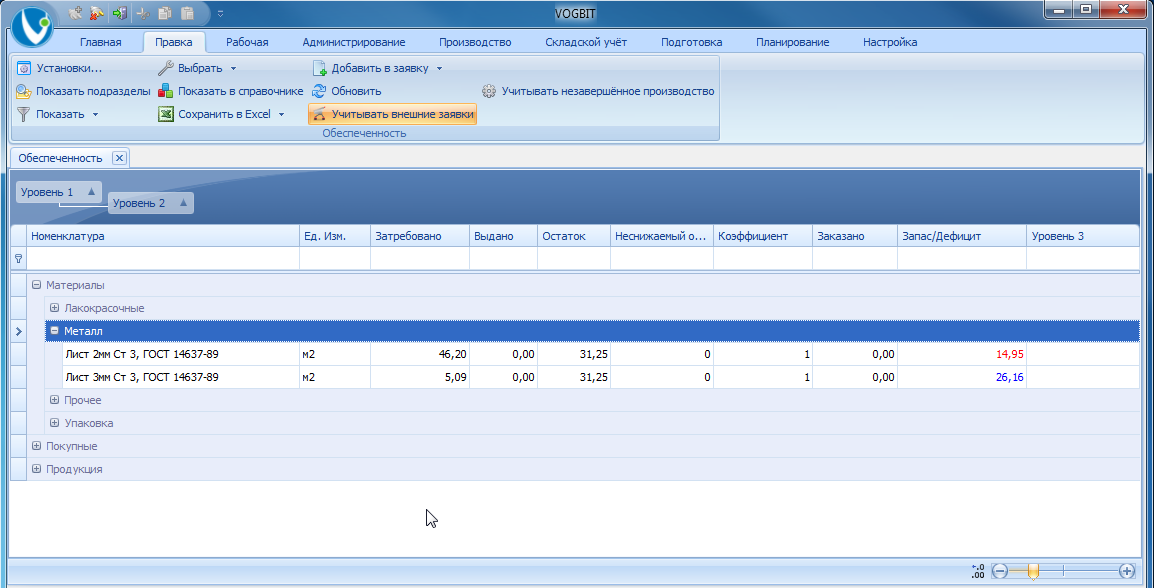The image size is (1154, 588).
Task: Collapse the Металл group
Action: click(x=54, y=331)
